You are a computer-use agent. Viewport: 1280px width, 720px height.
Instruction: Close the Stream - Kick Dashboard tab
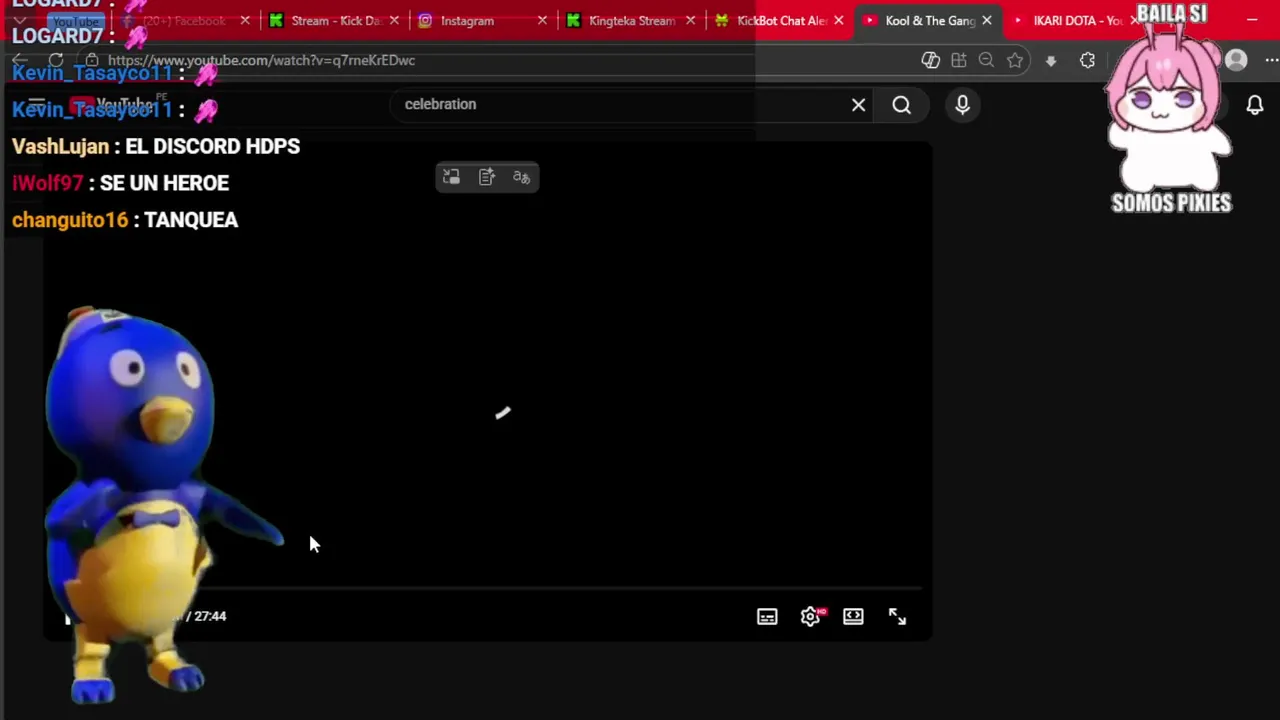click(x=394, y=21)
